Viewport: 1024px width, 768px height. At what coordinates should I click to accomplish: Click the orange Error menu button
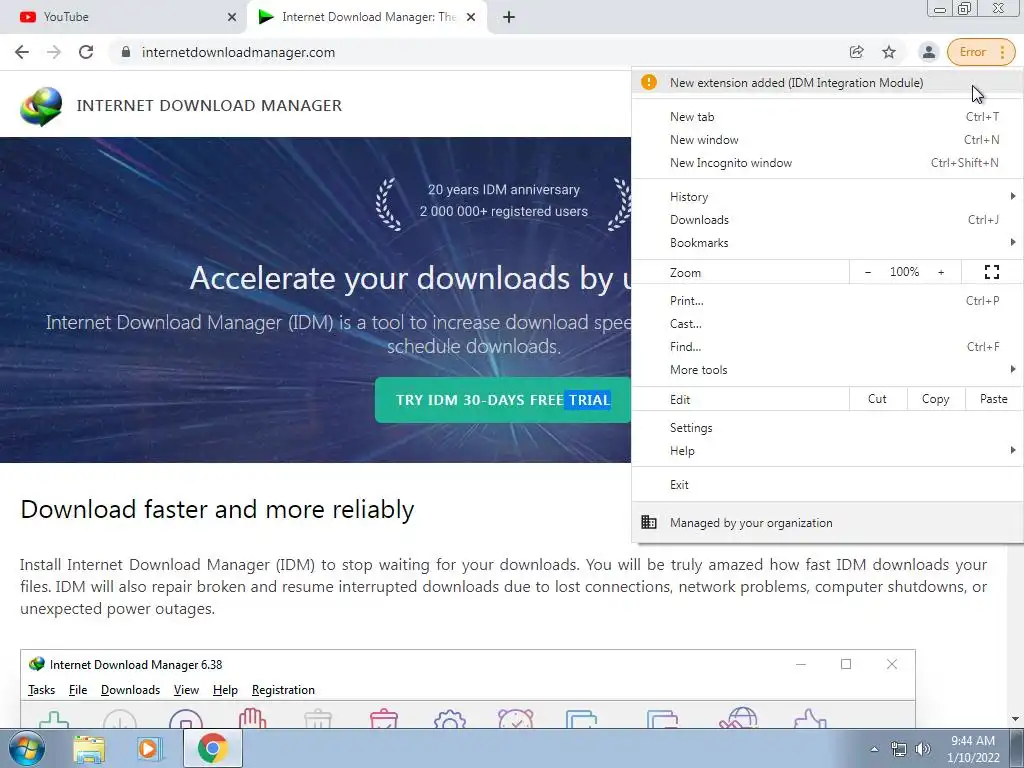(x=981, y=52)
